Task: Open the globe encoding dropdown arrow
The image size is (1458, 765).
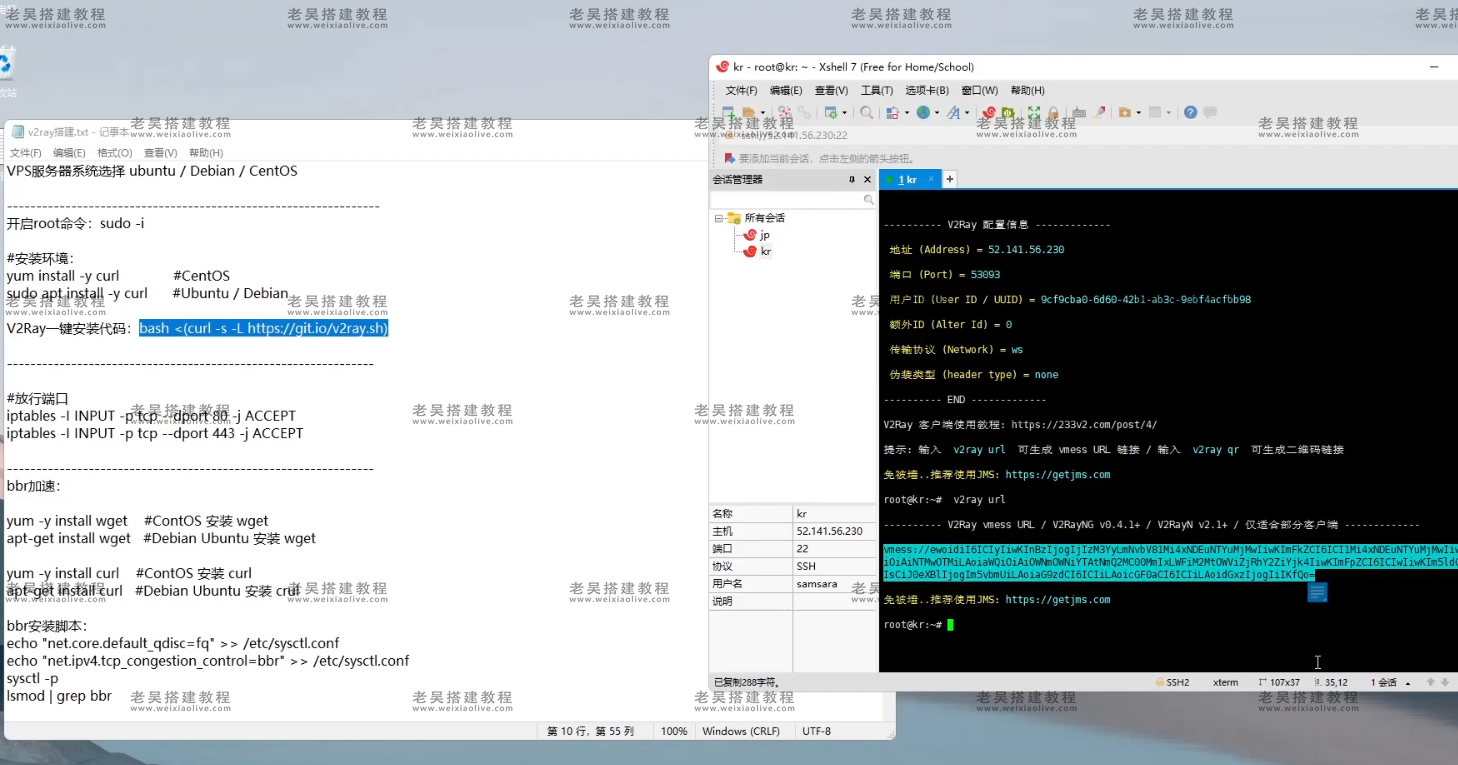Action: coord(935,113)
